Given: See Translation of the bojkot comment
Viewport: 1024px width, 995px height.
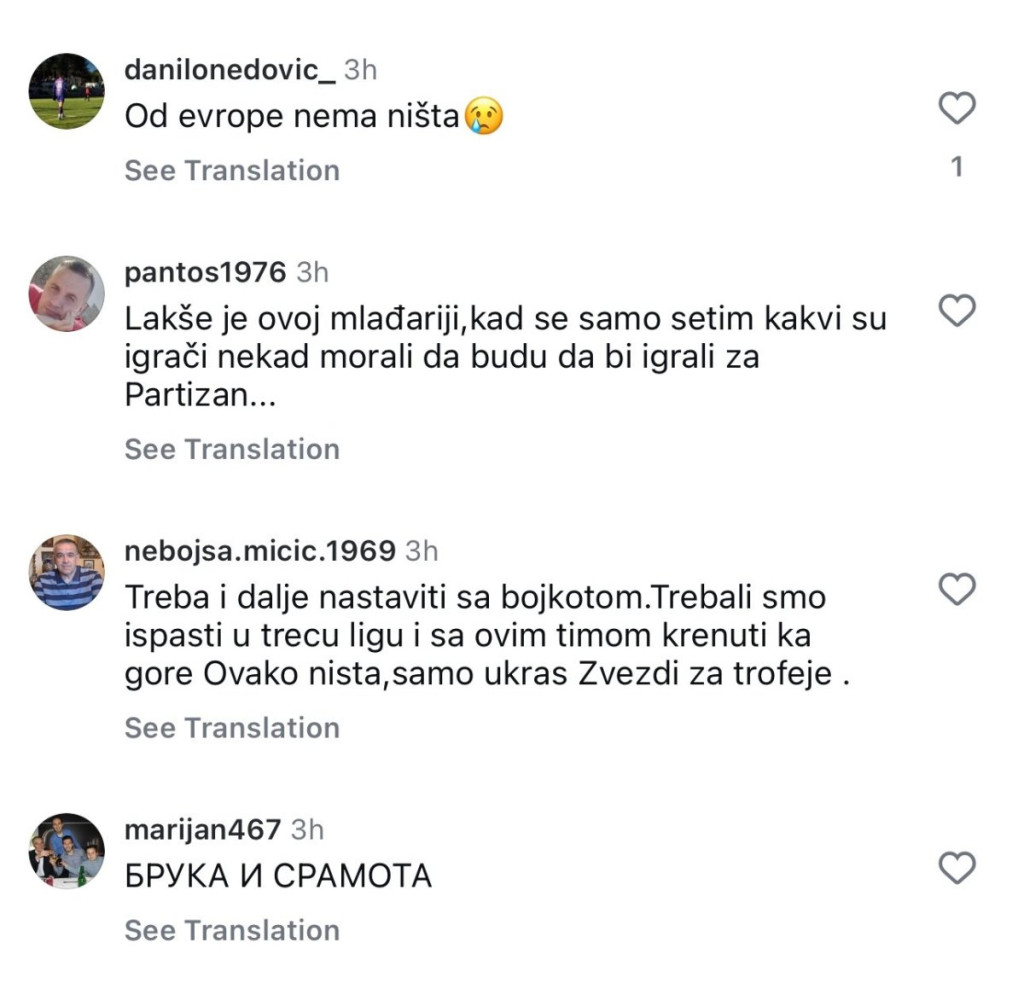Looking at the screenshot, I should 232,728.
